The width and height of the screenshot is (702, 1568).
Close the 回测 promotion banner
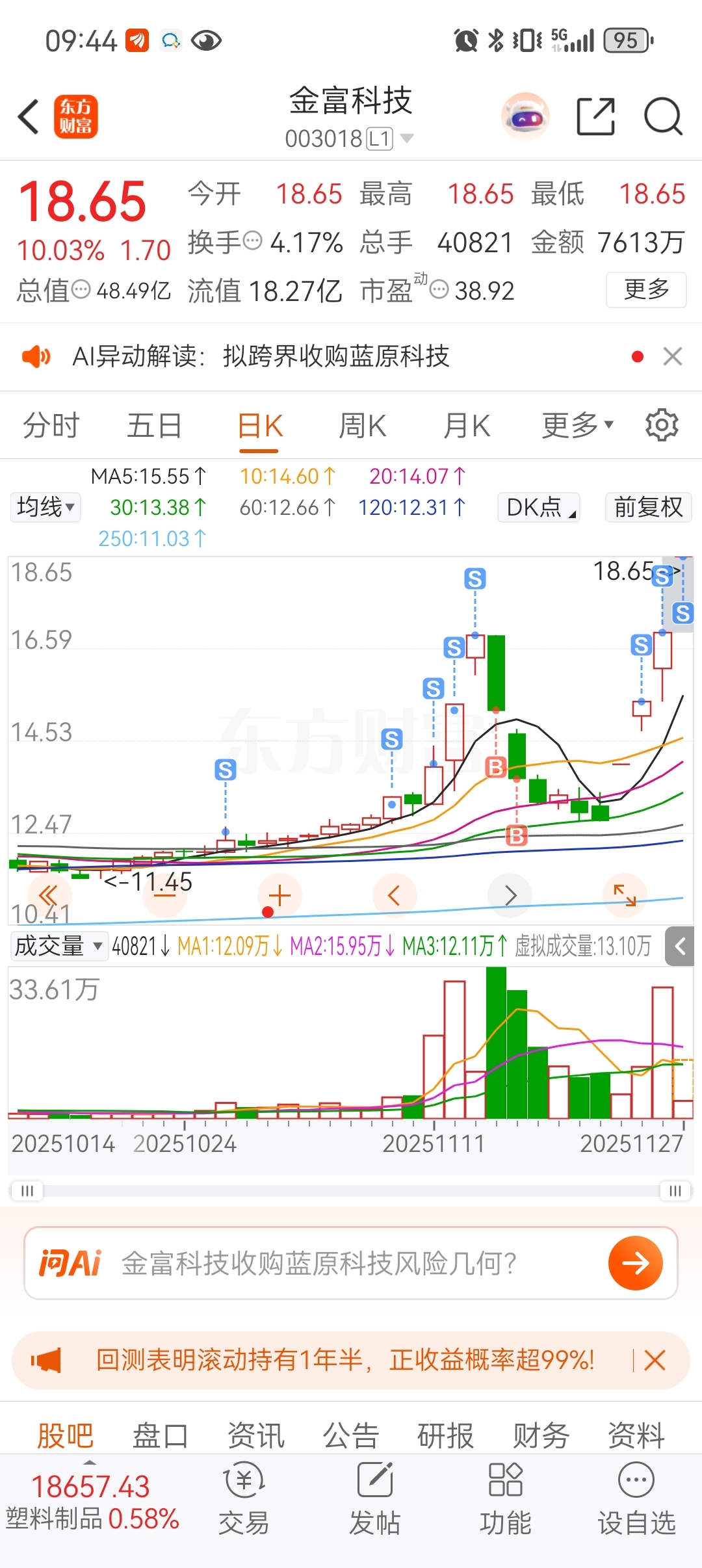point(655,1360)
